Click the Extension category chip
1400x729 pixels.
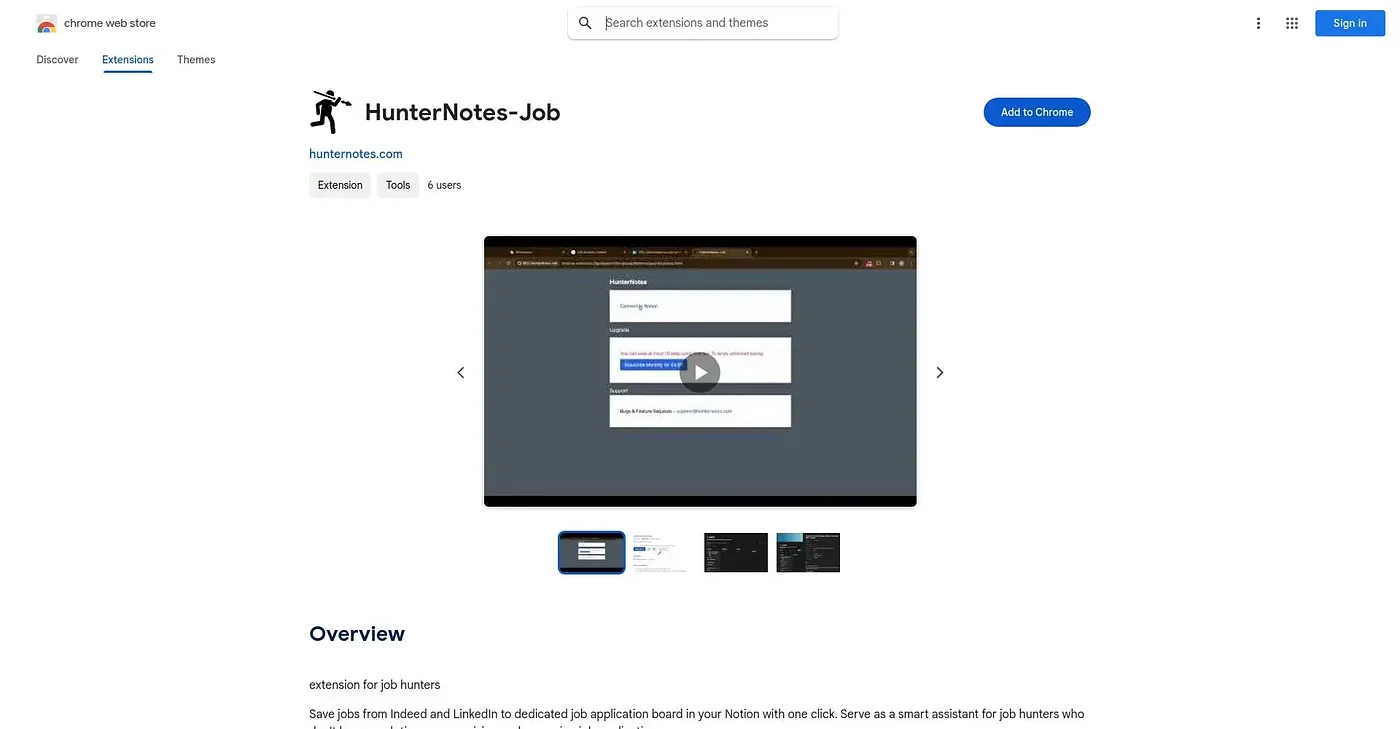point(340,185)
